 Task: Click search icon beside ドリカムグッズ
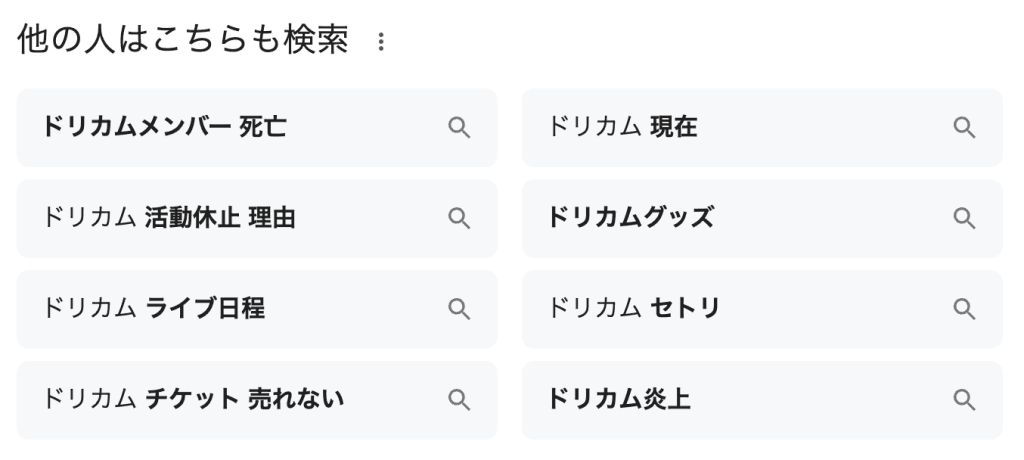coord(964,219)
